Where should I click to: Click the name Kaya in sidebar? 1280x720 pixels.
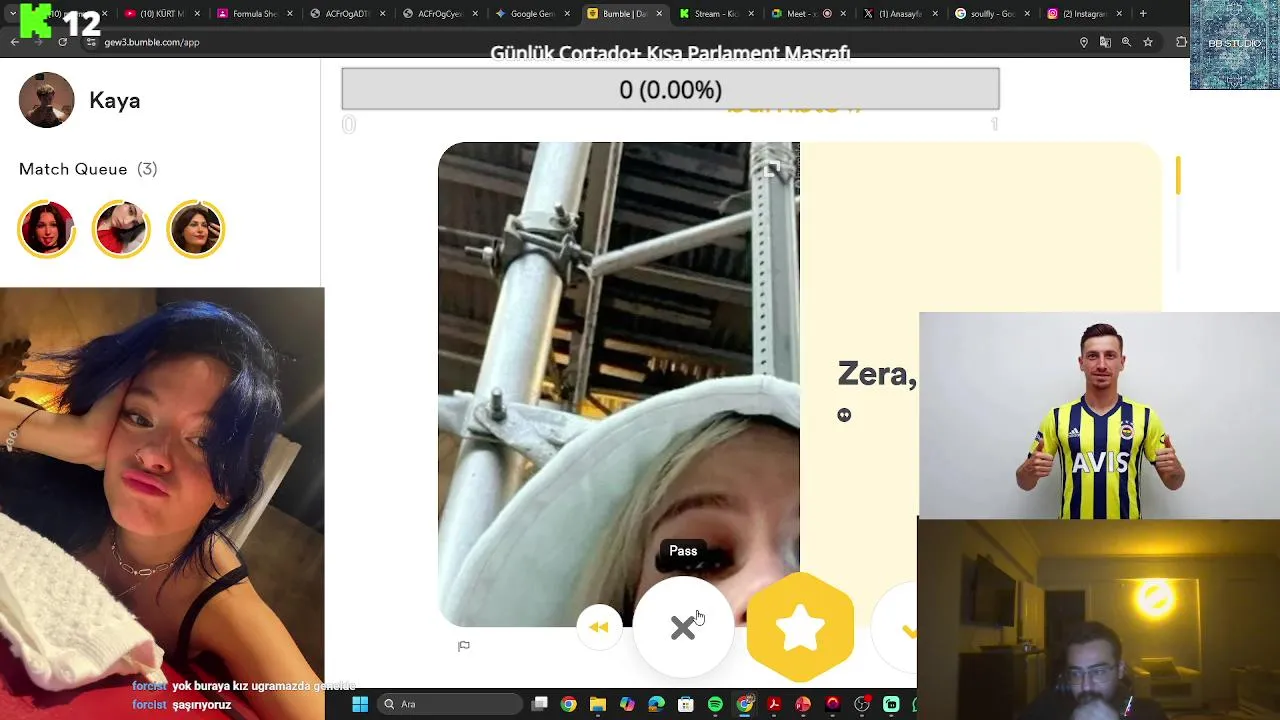point(115,100)
